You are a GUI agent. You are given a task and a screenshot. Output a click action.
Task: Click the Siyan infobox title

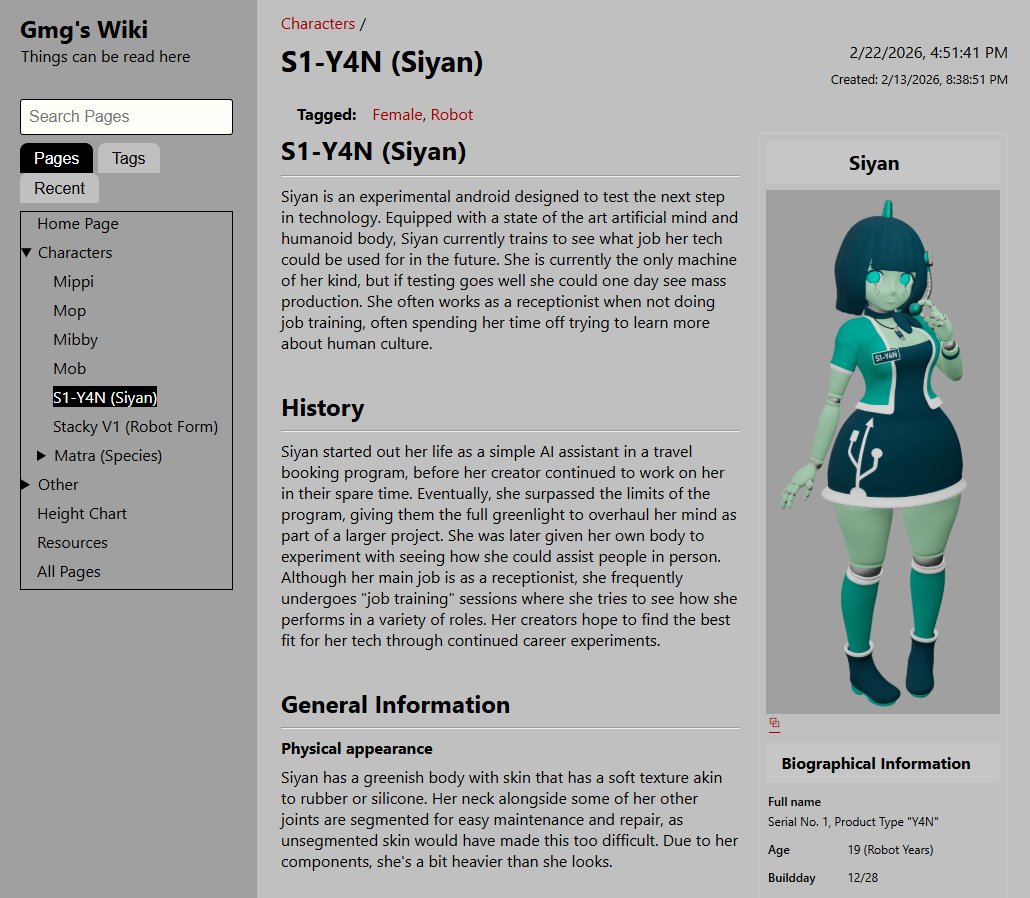874,164
